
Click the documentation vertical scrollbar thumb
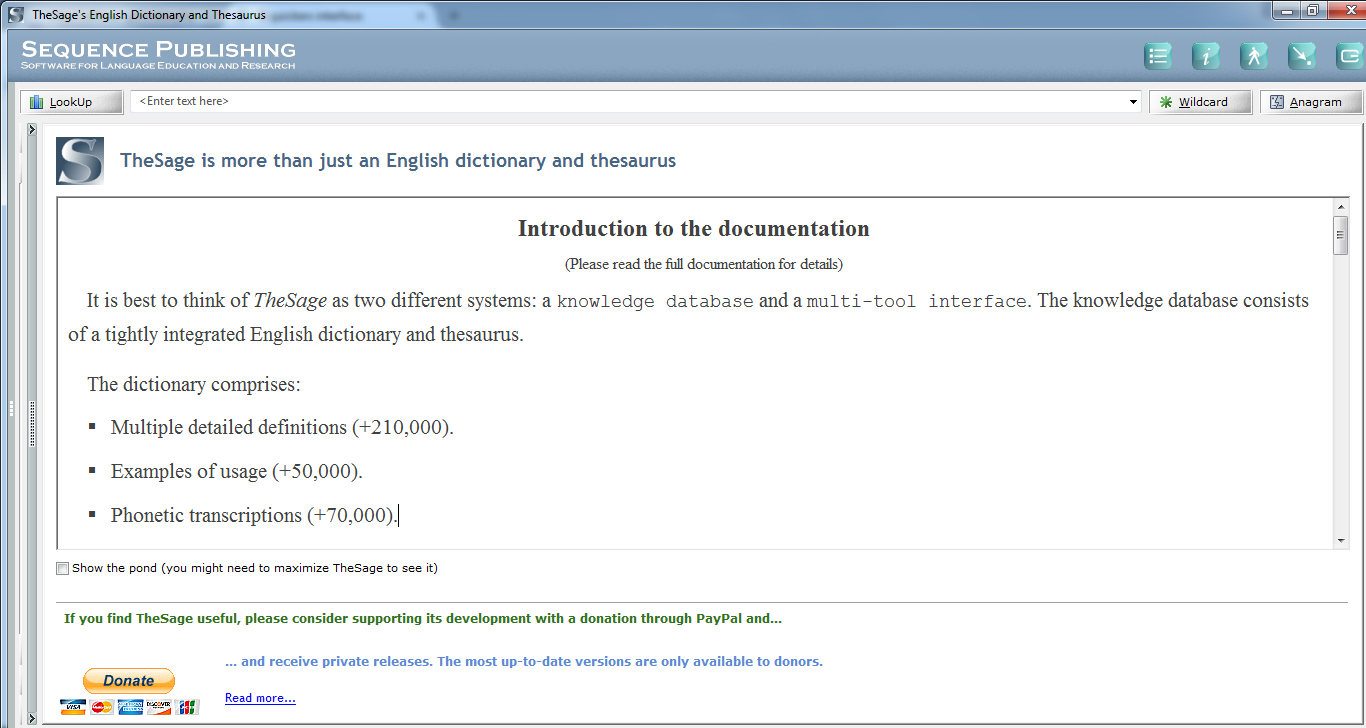(1341, 236)
